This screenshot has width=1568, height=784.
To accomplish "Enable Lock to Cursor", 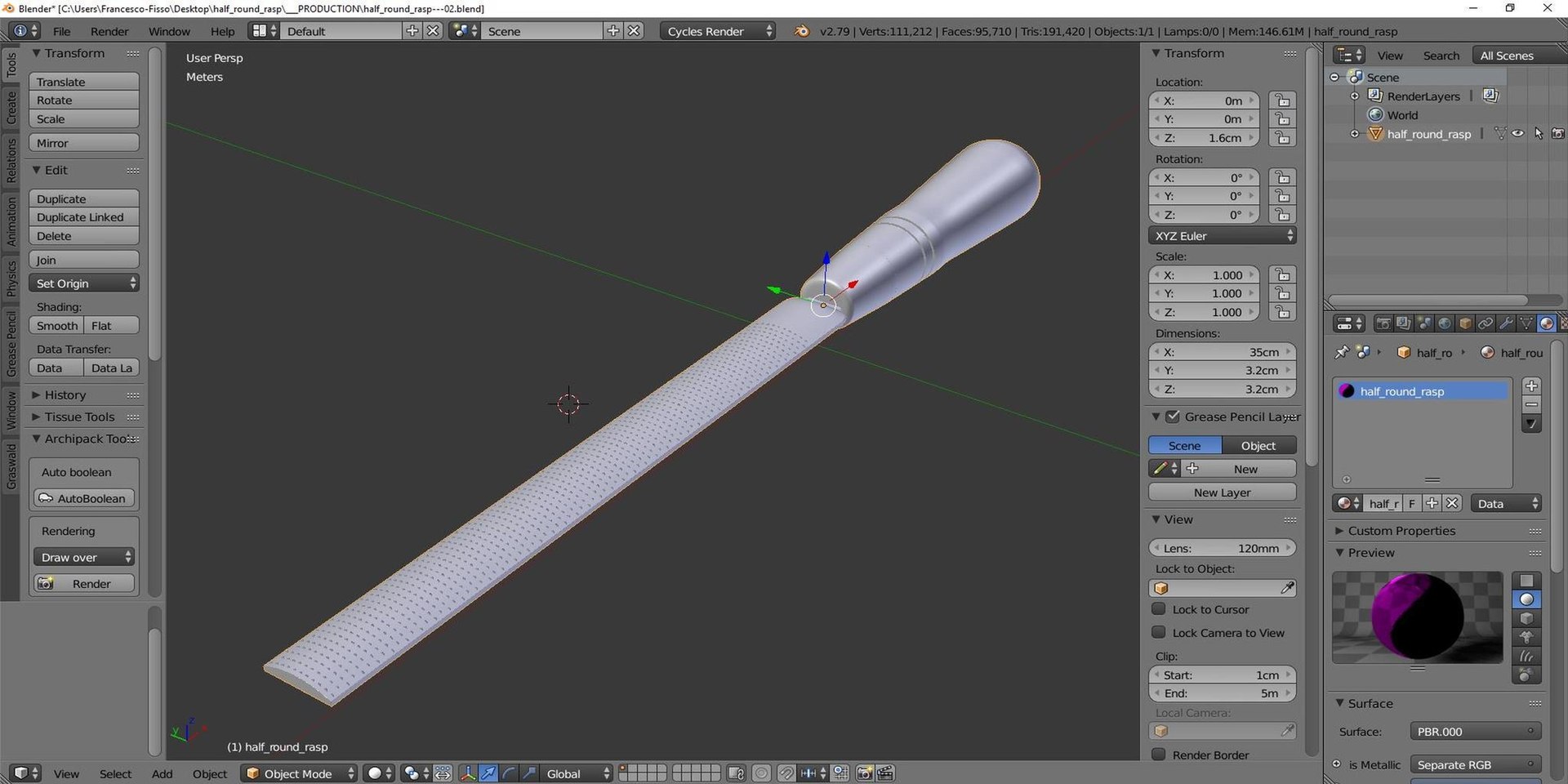I will click(x=1159, y=608).
